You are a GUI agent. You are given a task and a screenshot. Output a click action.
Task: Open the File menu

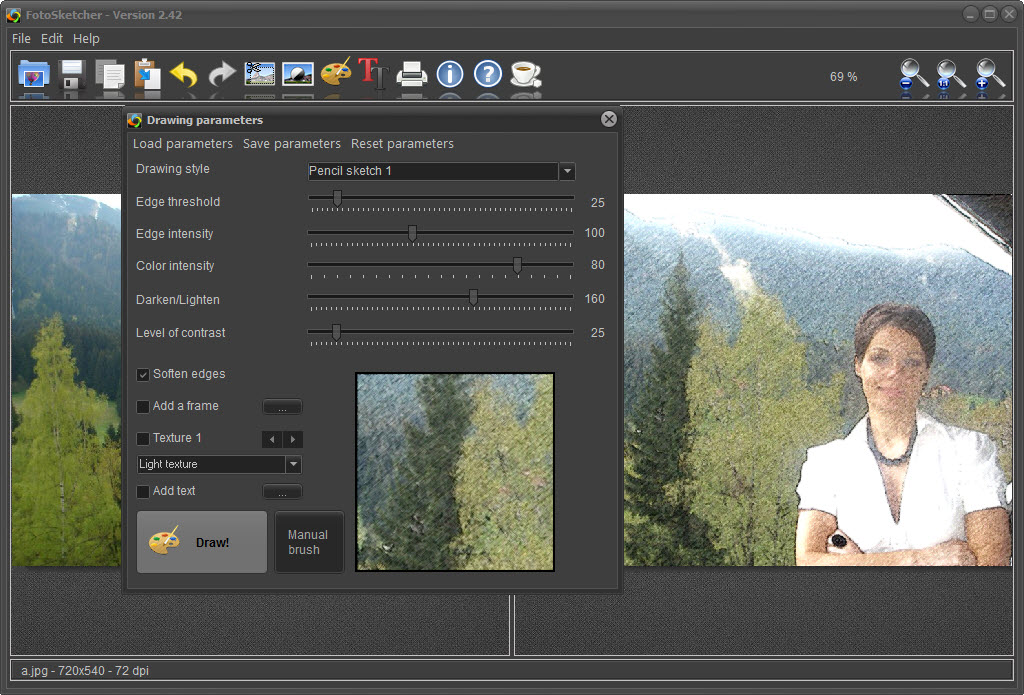21,38
